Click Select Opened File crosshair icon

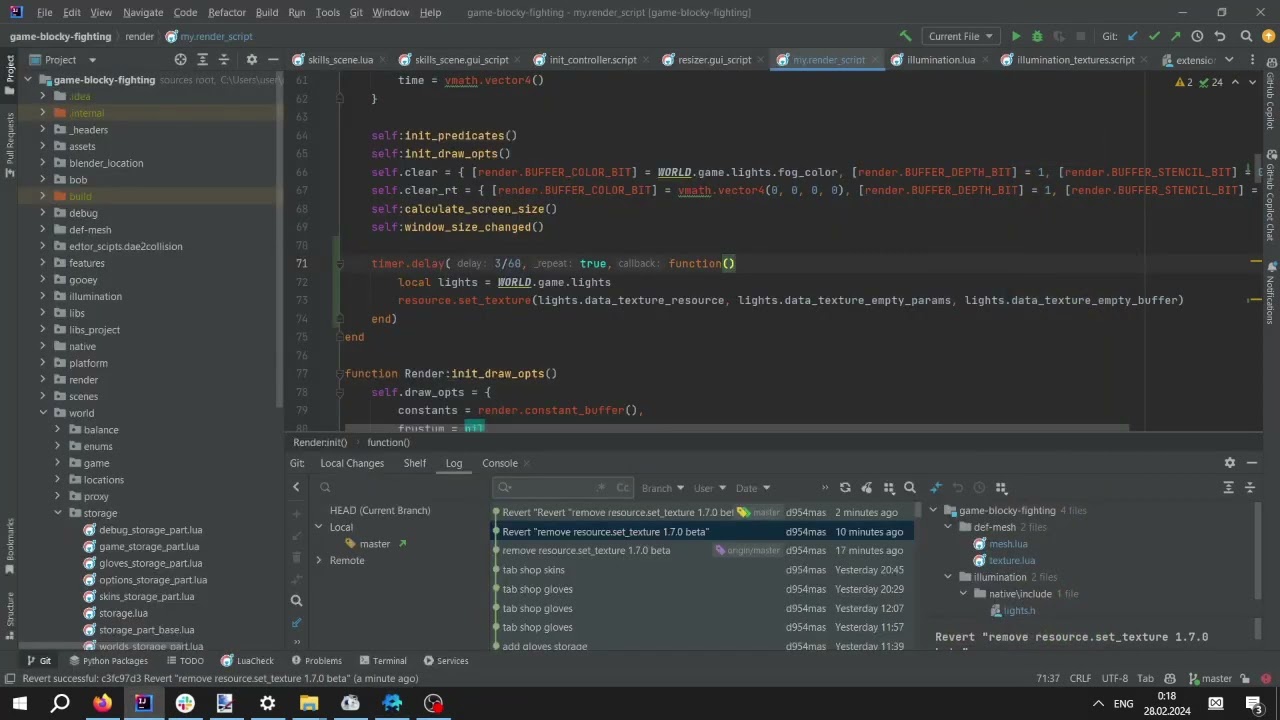(180, 60)
